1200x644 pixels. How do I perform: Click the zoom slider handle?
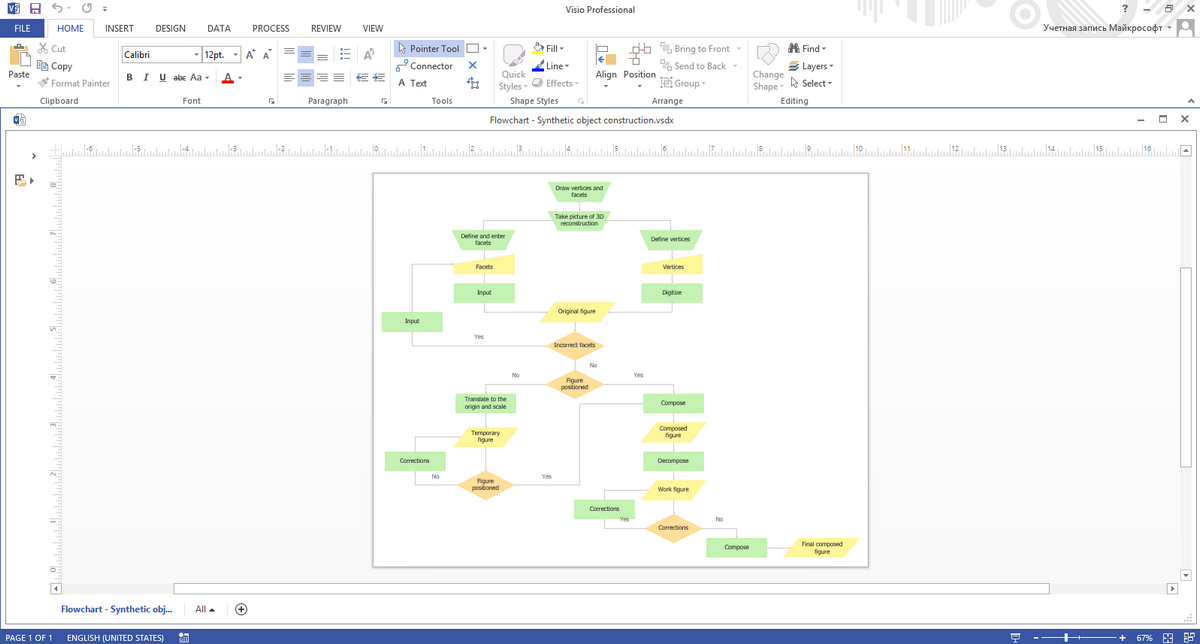(x=1066, y=637)
